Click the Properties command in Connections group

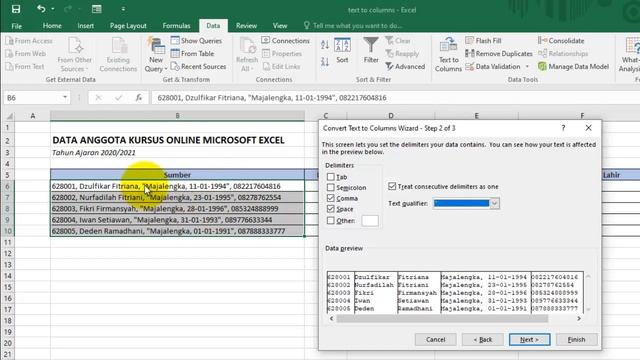tap(282, 53)
